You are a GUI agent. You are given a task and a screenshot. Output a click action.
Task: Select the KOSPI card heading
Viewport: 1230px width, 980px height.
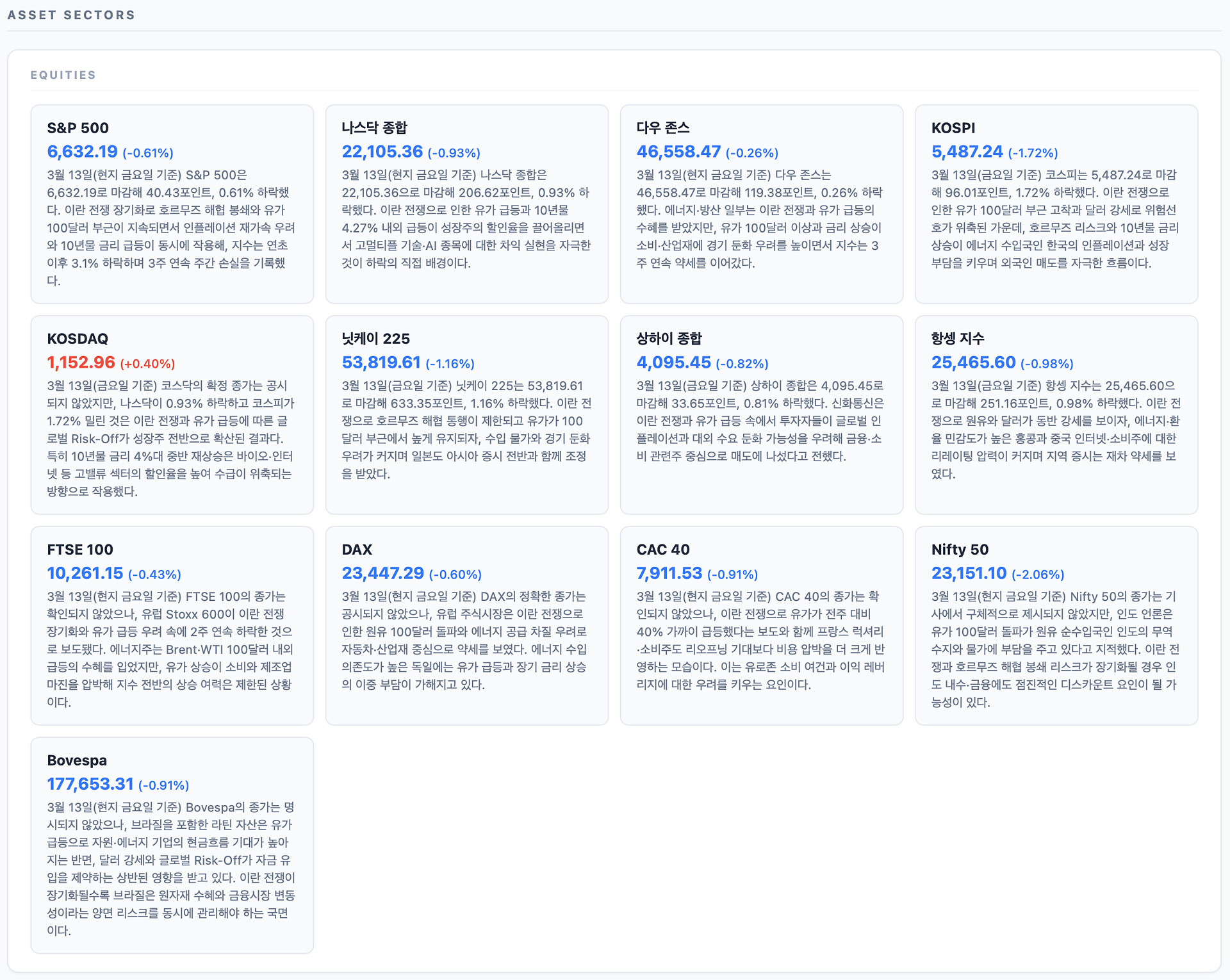[x=953, y=128]
